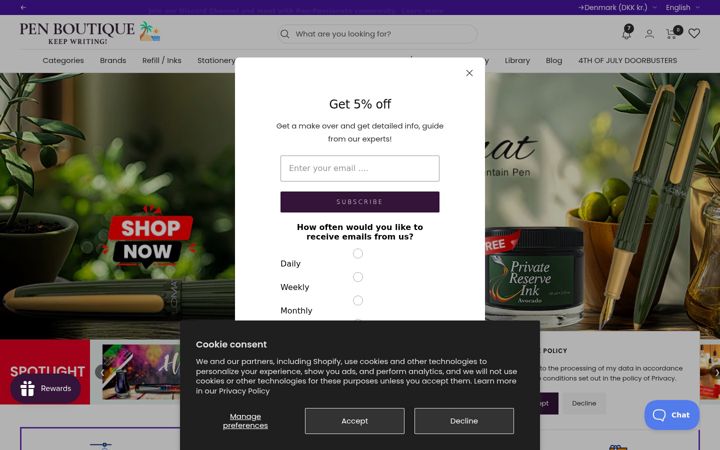Open the Categories menu
The image size is (720, 450).
tap(63, 61)
